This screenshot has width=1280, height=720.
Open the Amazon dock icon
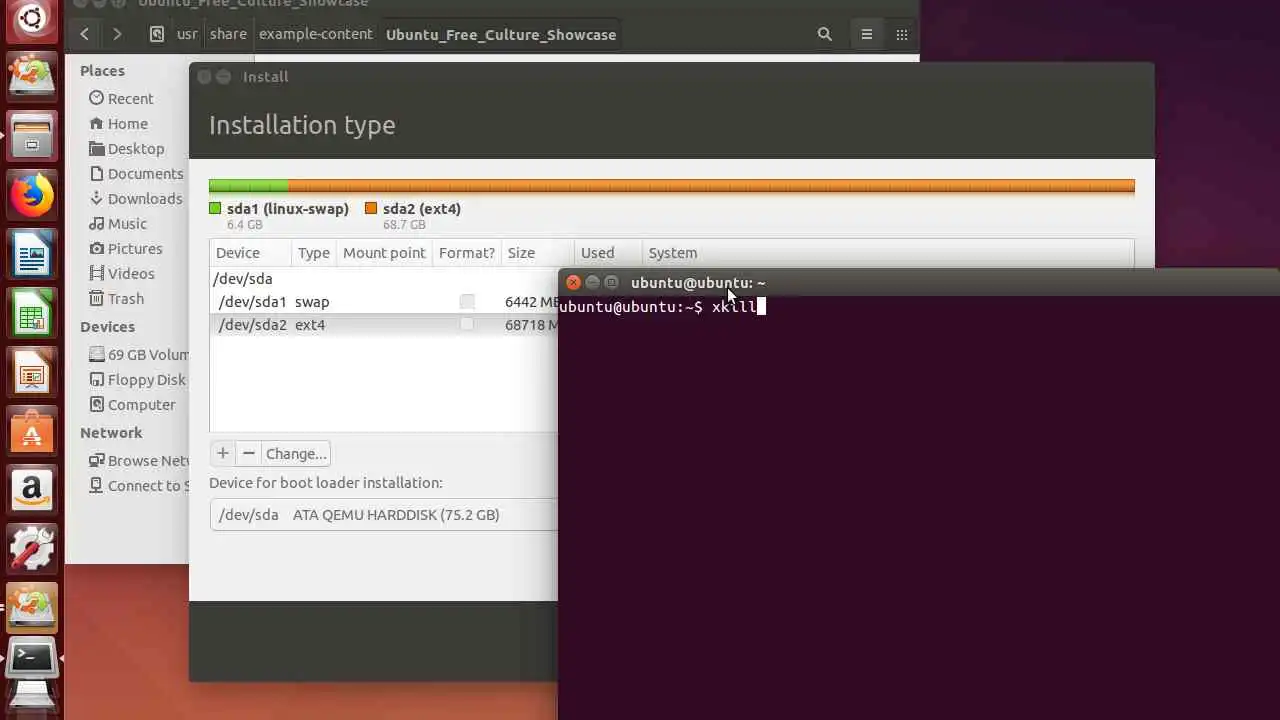pyautogui.click(x=32, y=492)
